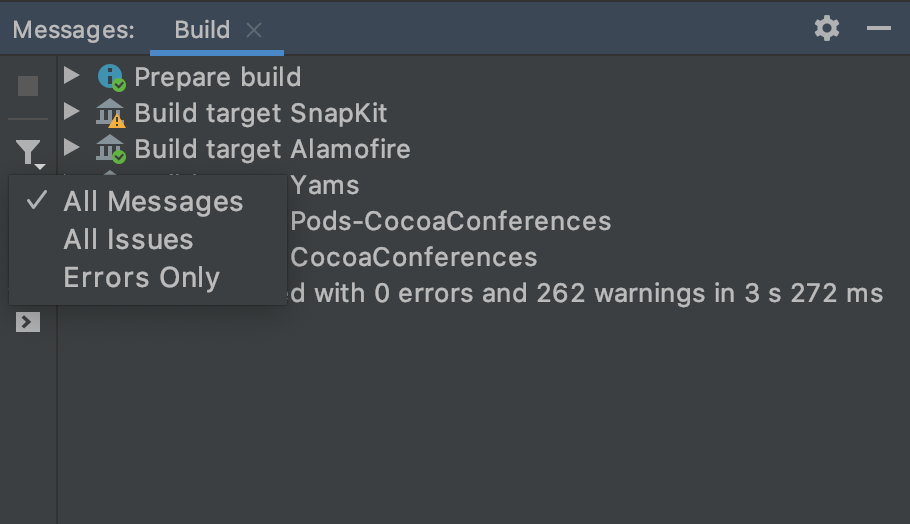Expand the Build target SnapKit node
910x524 pixels.
pos(71,112)
